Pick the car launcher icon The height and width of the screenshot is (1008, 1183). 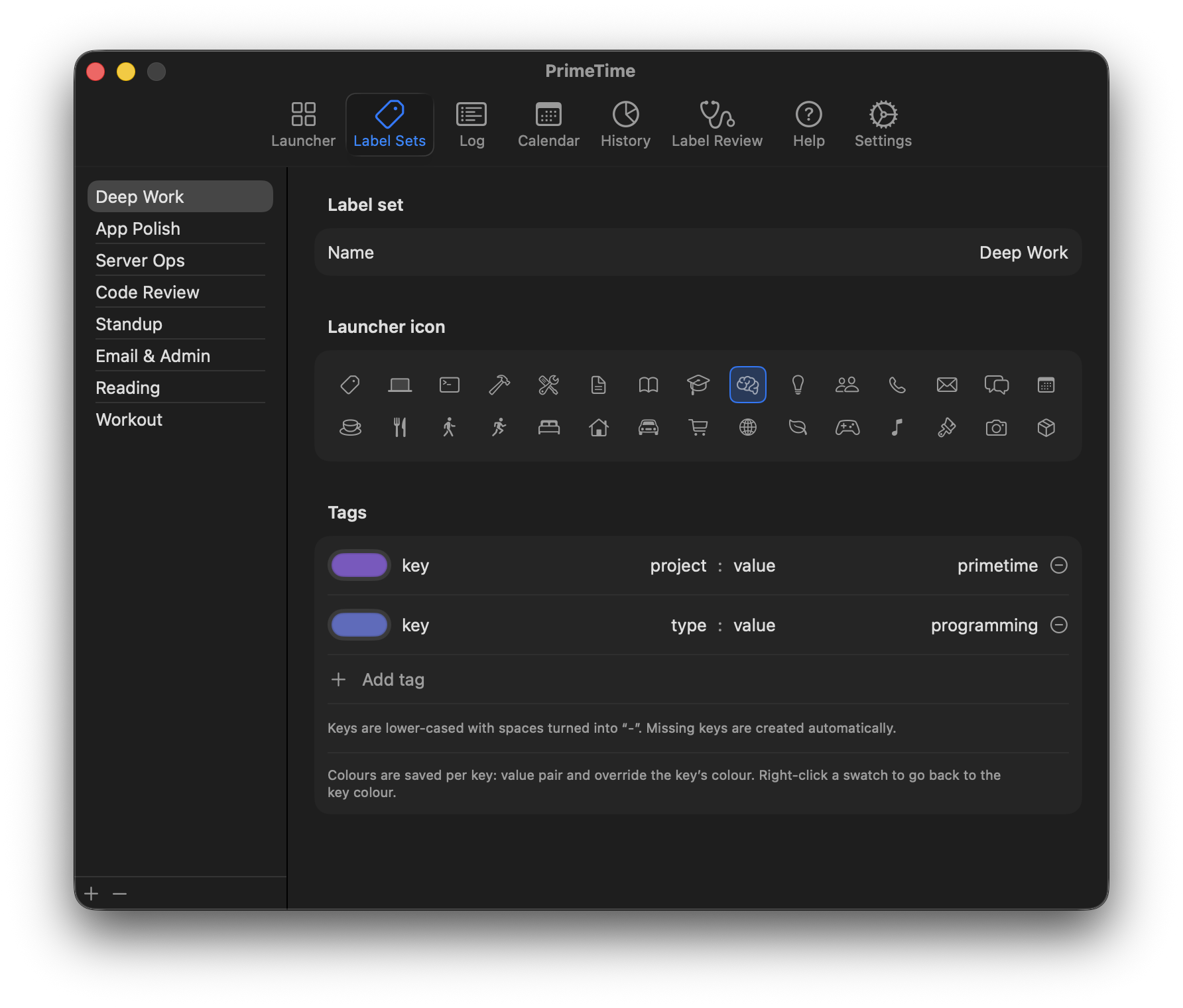649,428
